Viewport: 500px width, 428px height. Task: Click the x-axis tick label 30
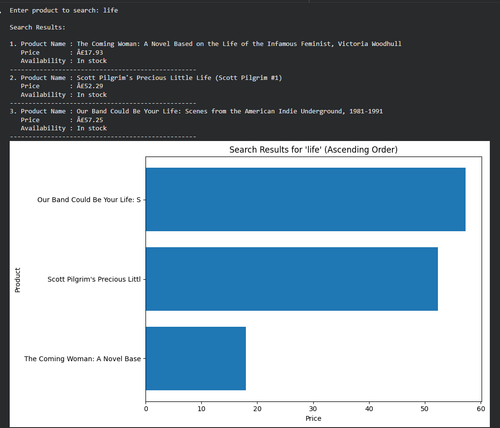tap(313, 409)
